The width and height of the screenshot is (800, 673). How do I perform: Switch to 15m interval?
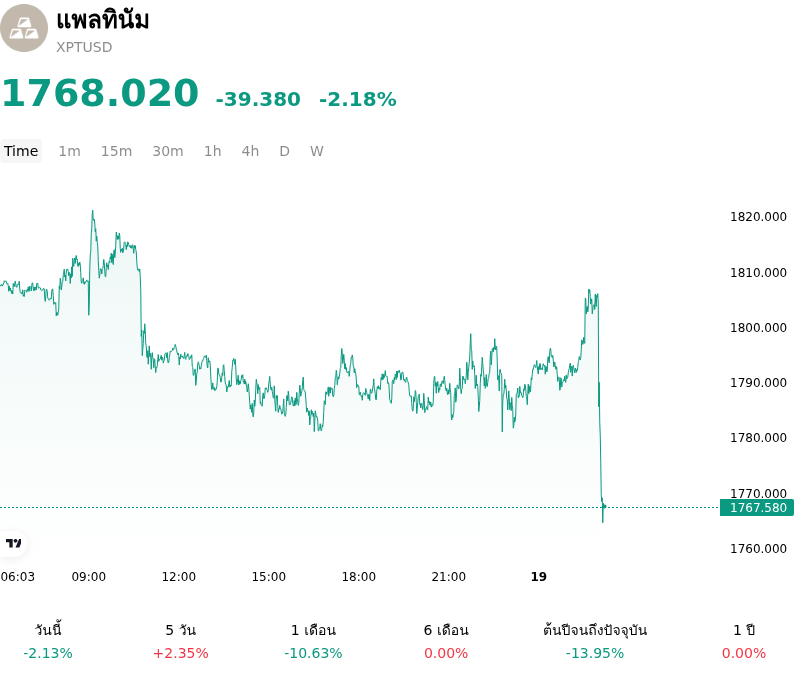click(x=116, y=151)
